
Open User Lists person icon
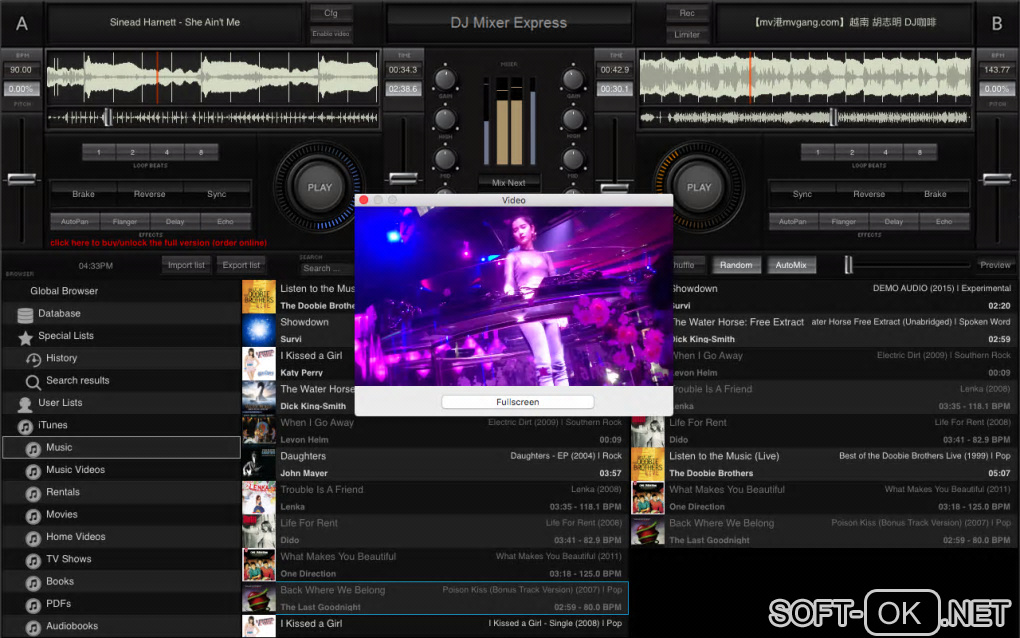tap(25, 405)
